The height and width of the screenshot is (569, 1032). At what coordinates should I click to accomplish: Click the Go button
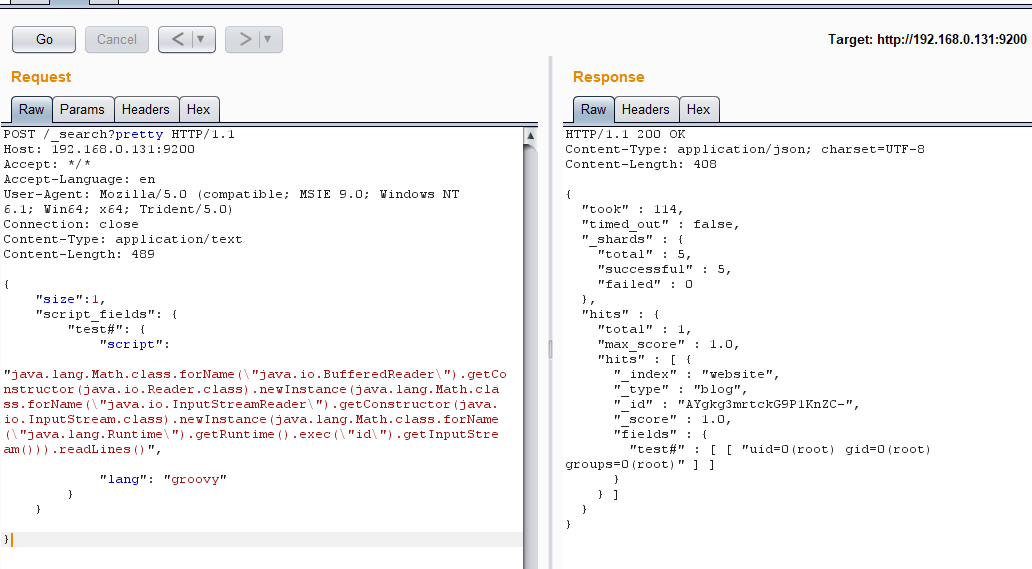[x=44, y=39]
